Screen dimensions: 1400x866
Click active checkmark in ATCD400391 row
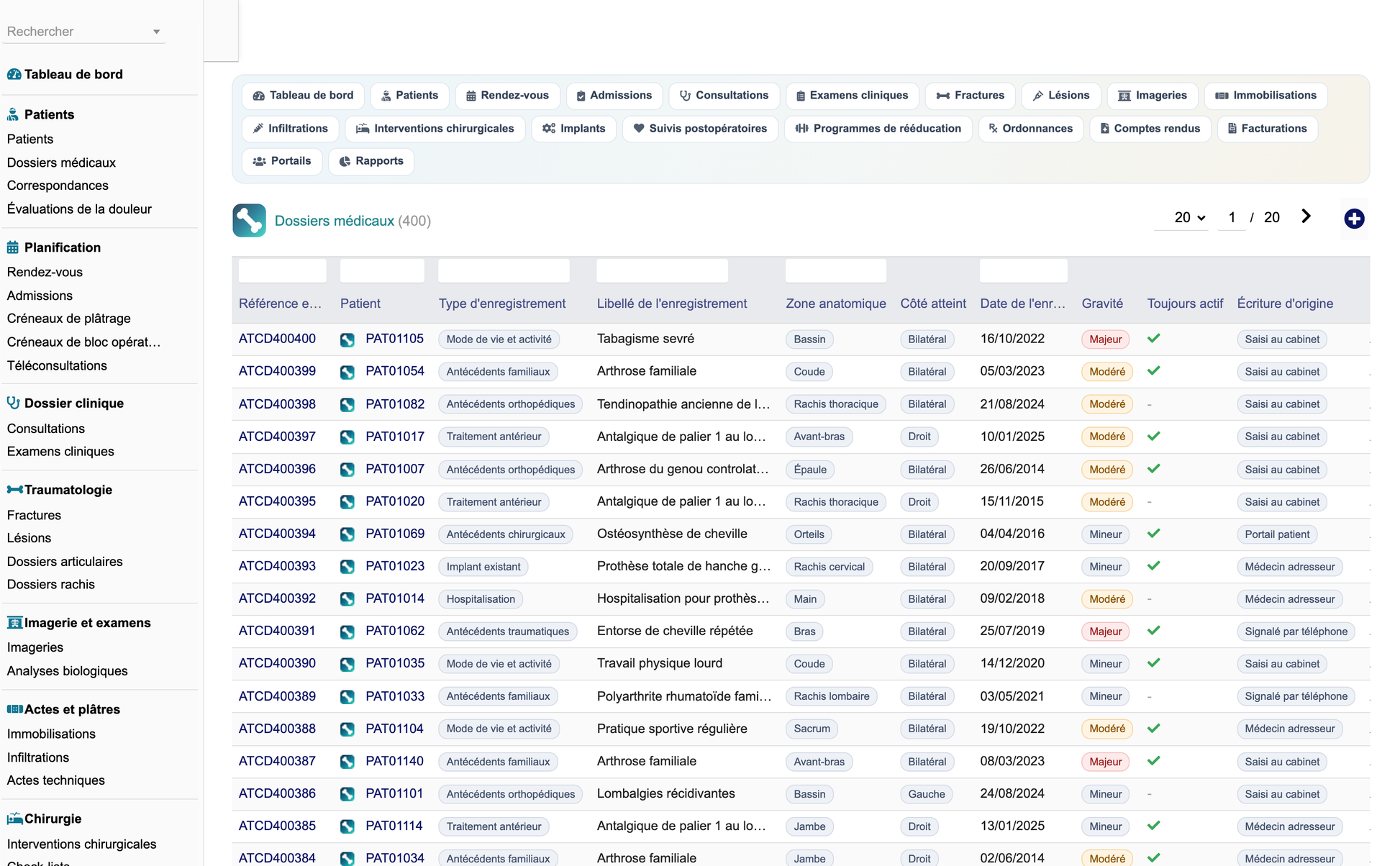pos(1154,630)
